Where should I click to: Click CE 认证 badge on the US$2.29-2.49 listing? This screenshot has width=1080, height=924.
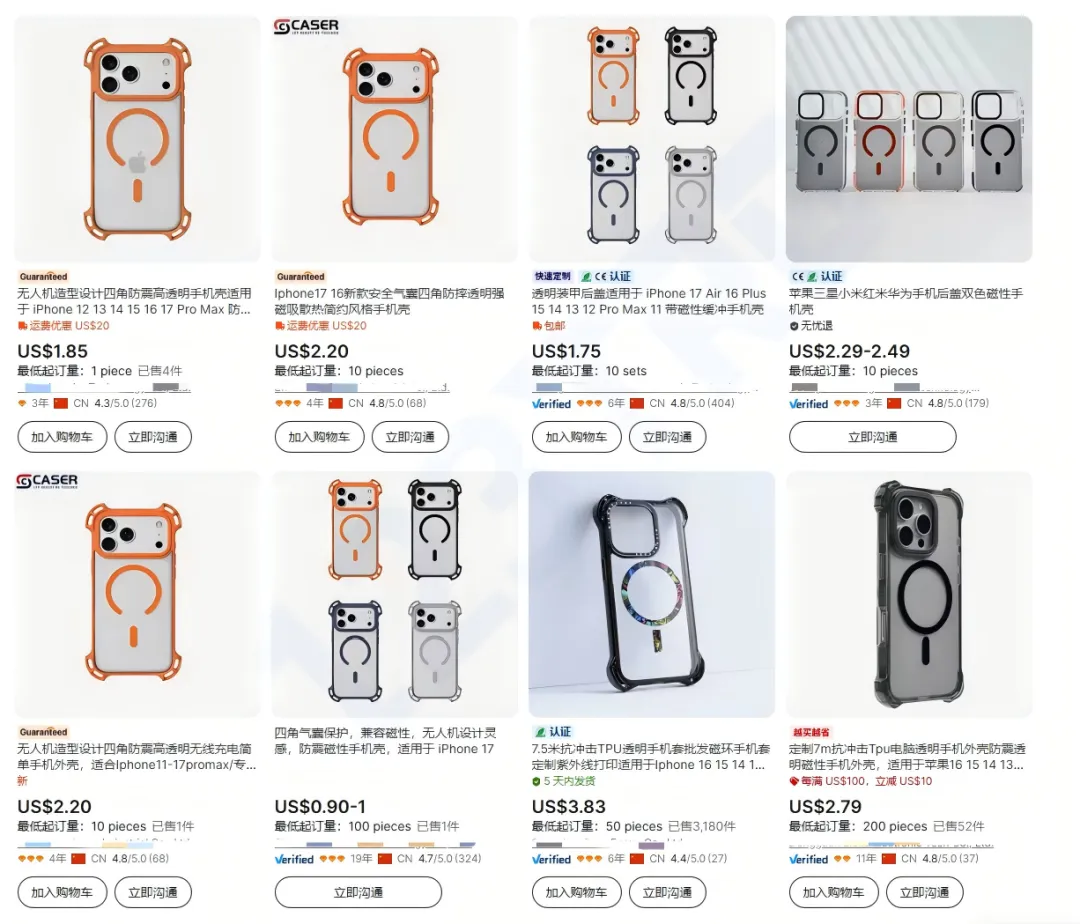pyautogui.click(x=817, y=276)
